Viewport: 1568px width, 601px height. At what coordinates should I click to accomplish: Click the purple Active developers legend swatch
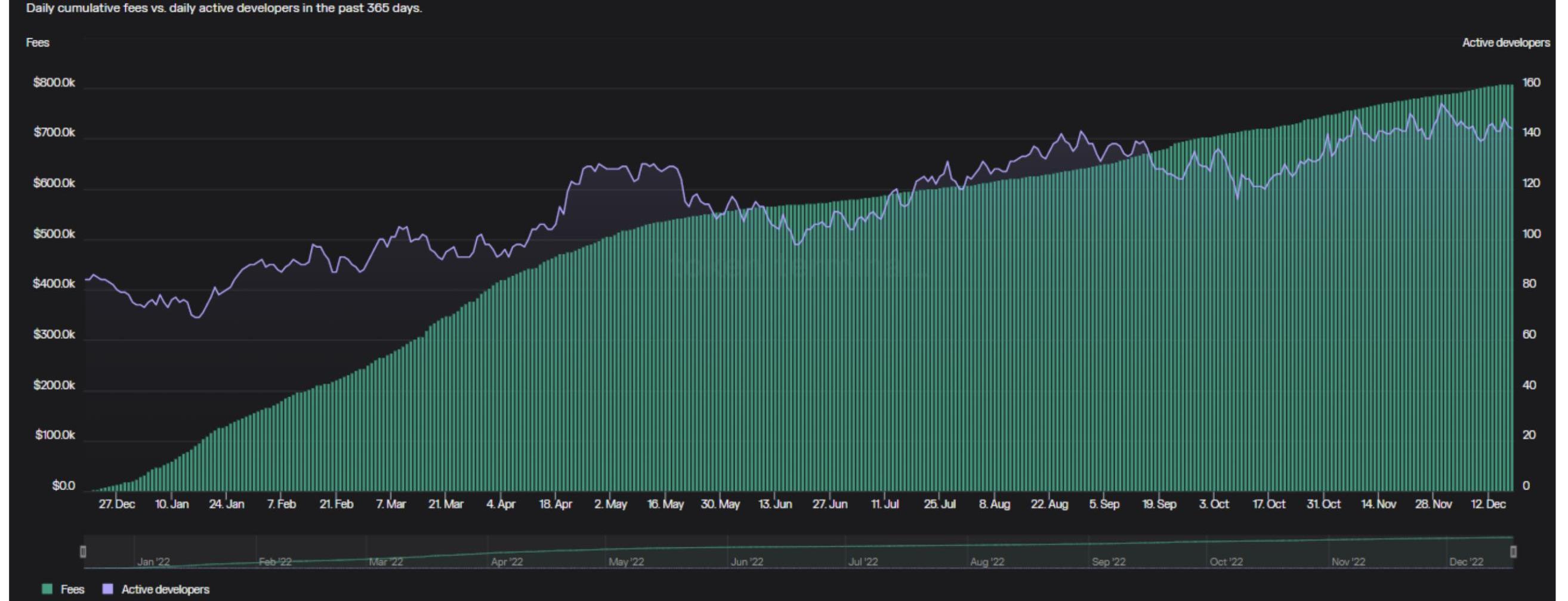point(109,589)
